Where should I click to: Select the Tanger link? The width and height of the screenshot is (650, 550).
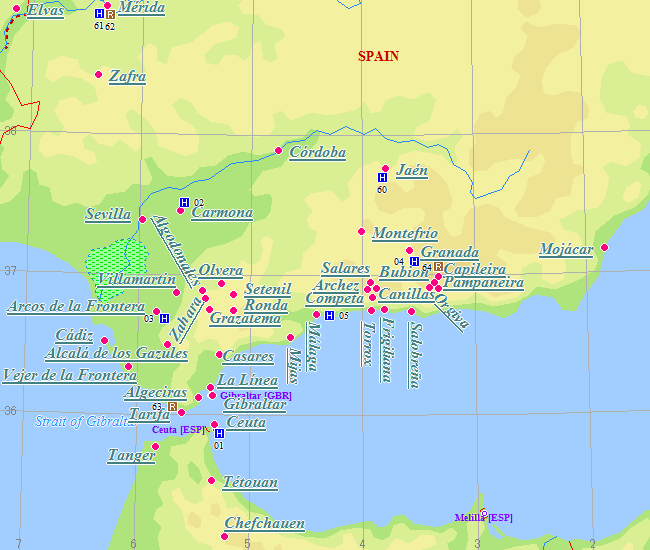coord(132,456)
